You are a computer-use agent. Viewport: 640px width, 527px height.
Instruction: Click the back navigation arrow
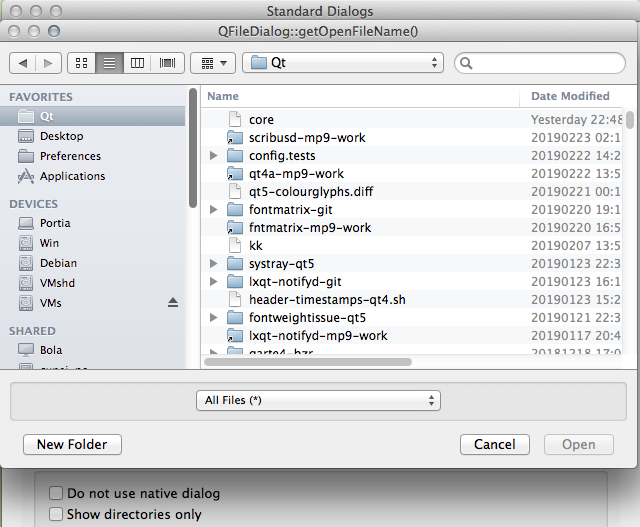click(23, 63)
